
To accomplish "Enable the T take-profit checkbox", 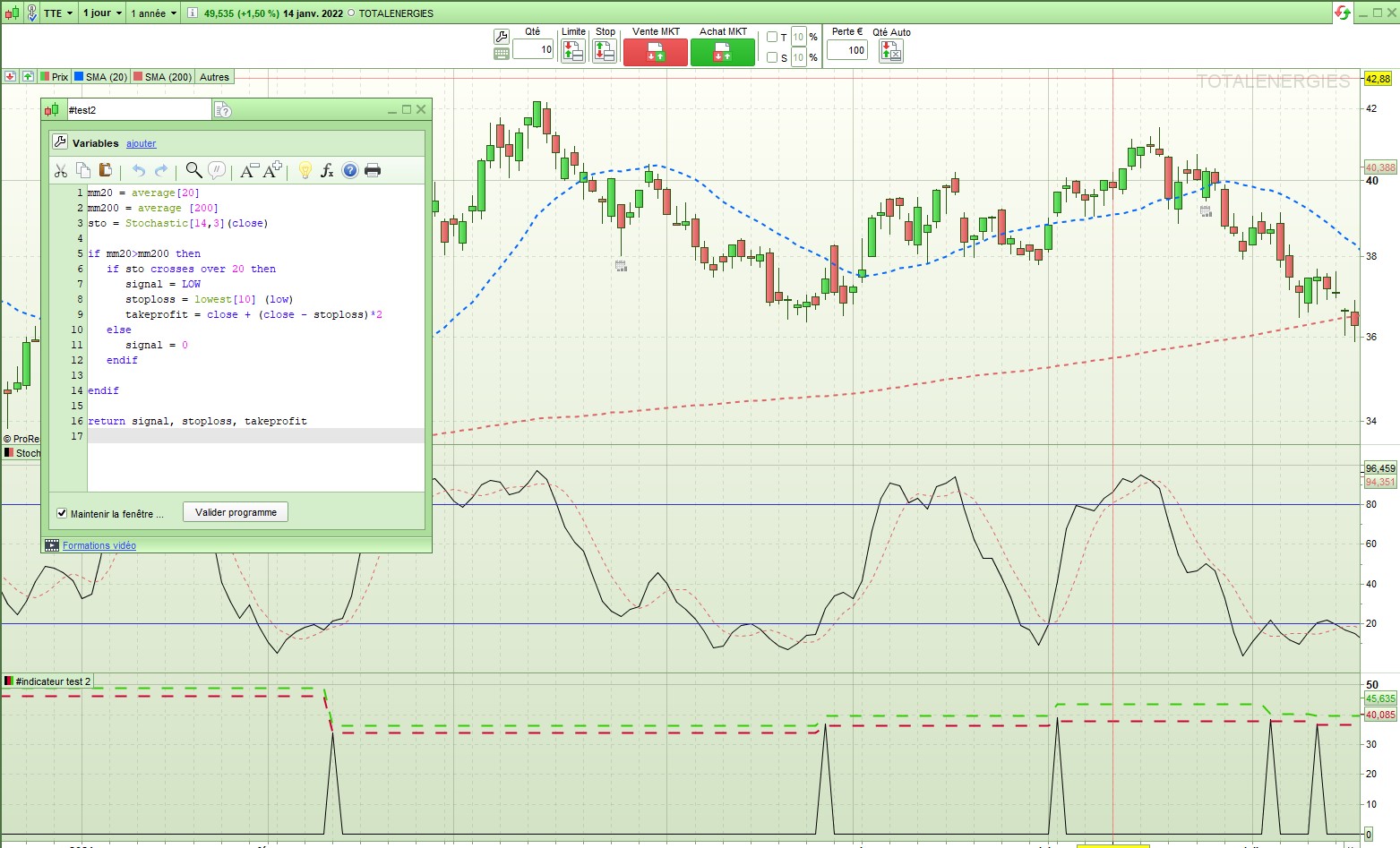I will click(772, 37).
